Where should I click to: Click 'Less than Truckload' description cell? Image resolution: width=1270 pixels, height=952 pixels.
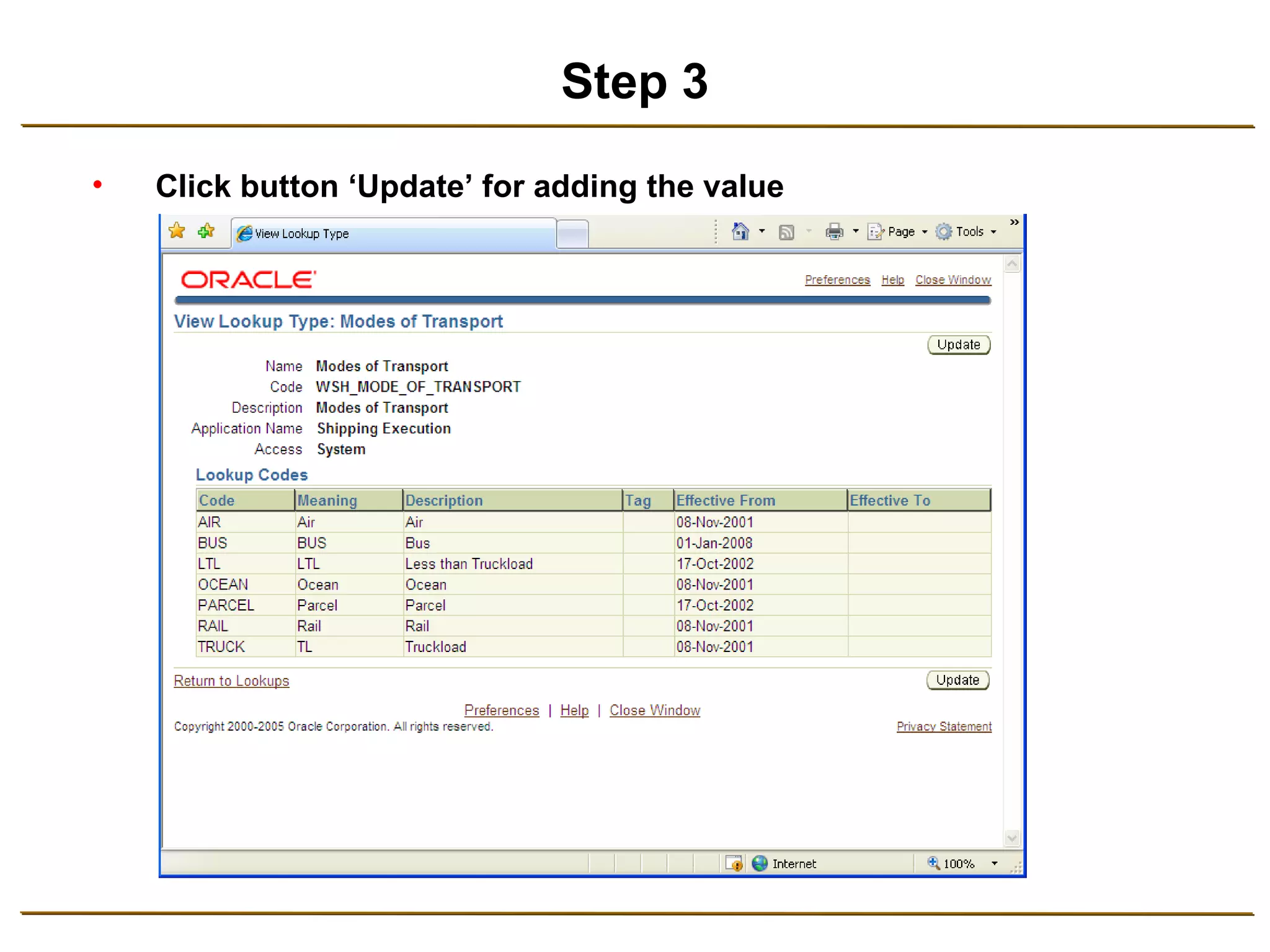tap(513, 564)
